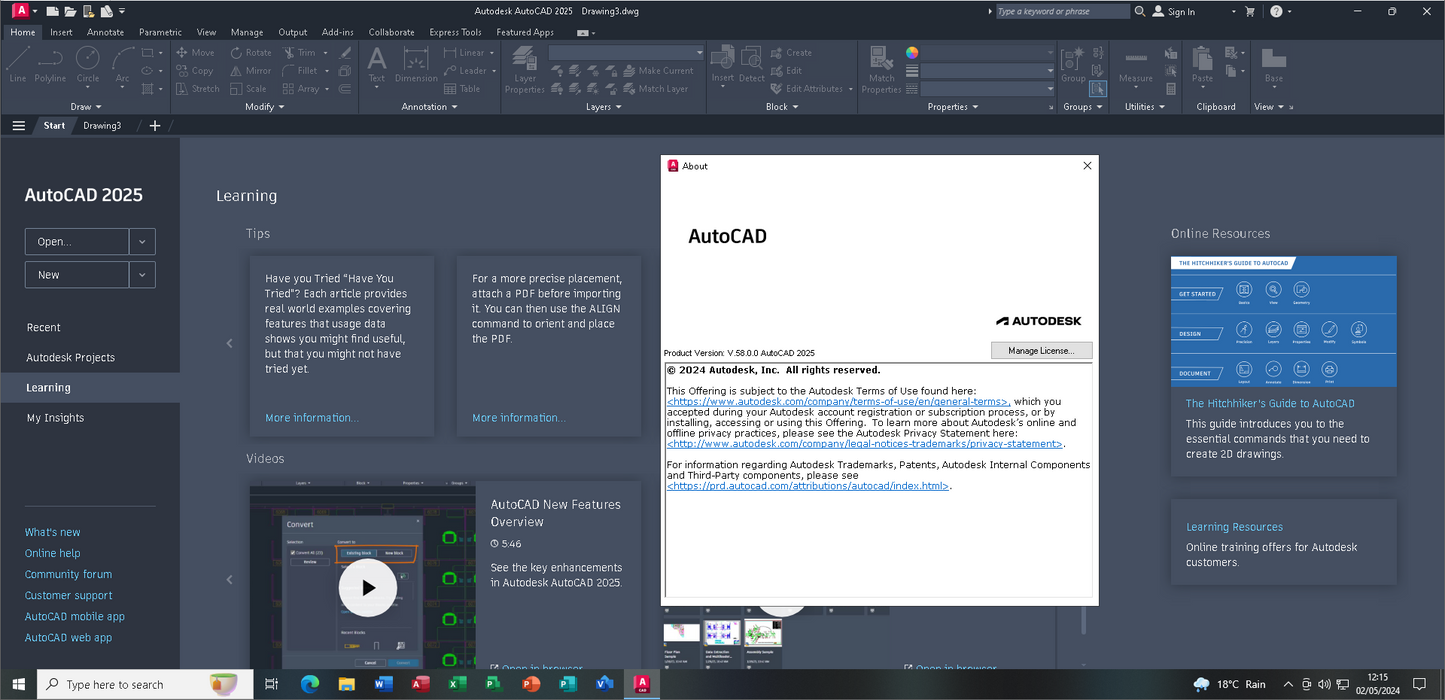This screenshot has height=700, width=1445.
Task: Expand the Draw panel dropdown
Action: point(85,107)
